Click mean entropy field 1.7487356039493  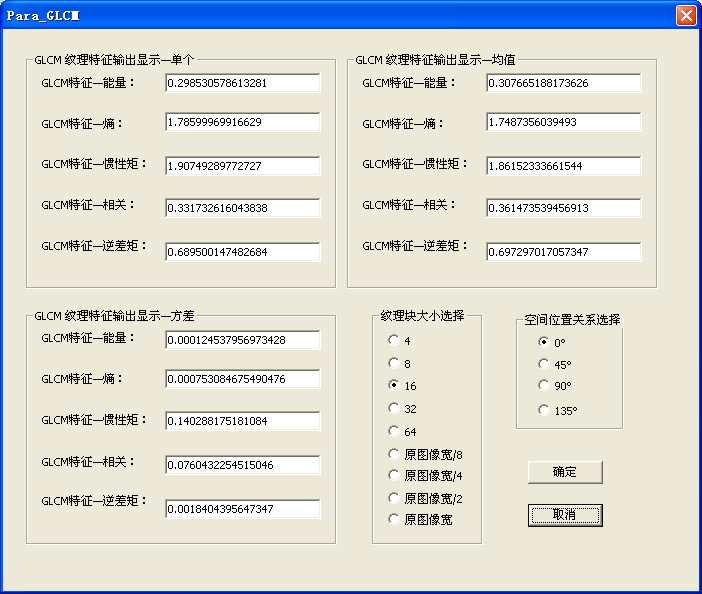[564, 122]
